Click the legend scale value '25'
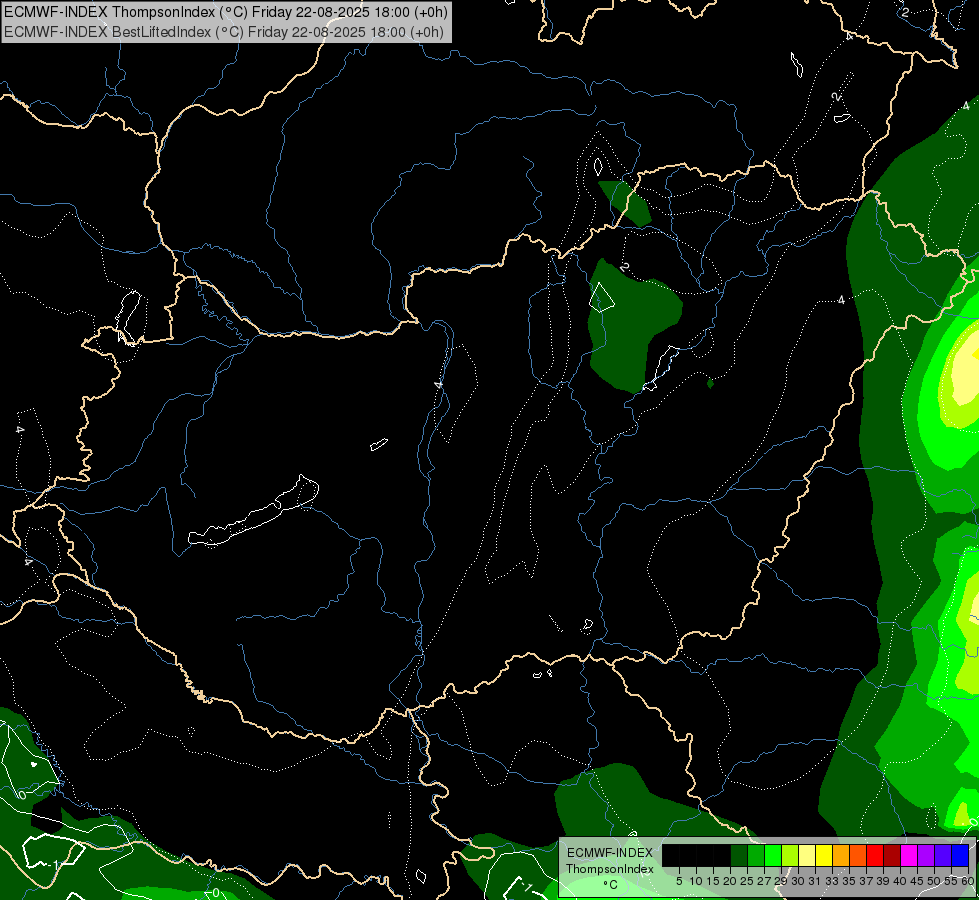 click(747, 881)
